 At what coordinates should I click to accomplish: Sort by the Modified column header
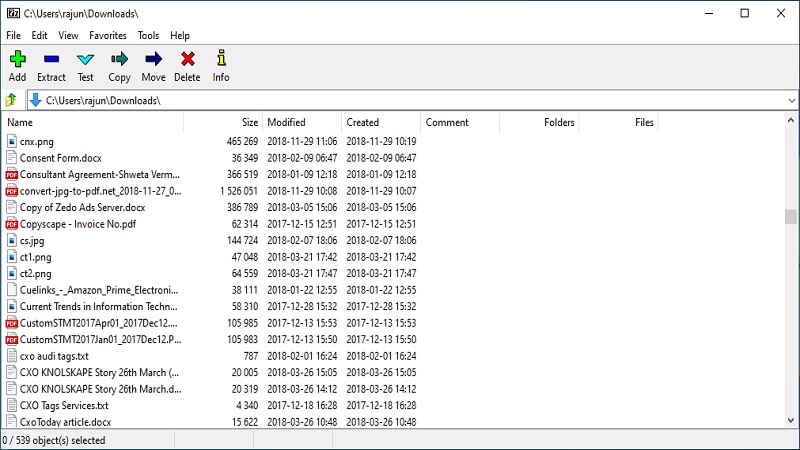coord(302,122)
